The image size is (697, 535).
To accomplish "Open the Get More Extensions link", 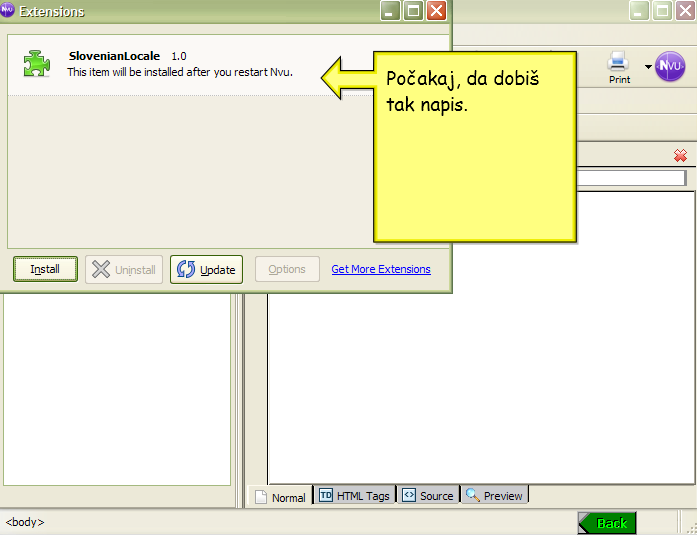I will click(x=381, y=269).
